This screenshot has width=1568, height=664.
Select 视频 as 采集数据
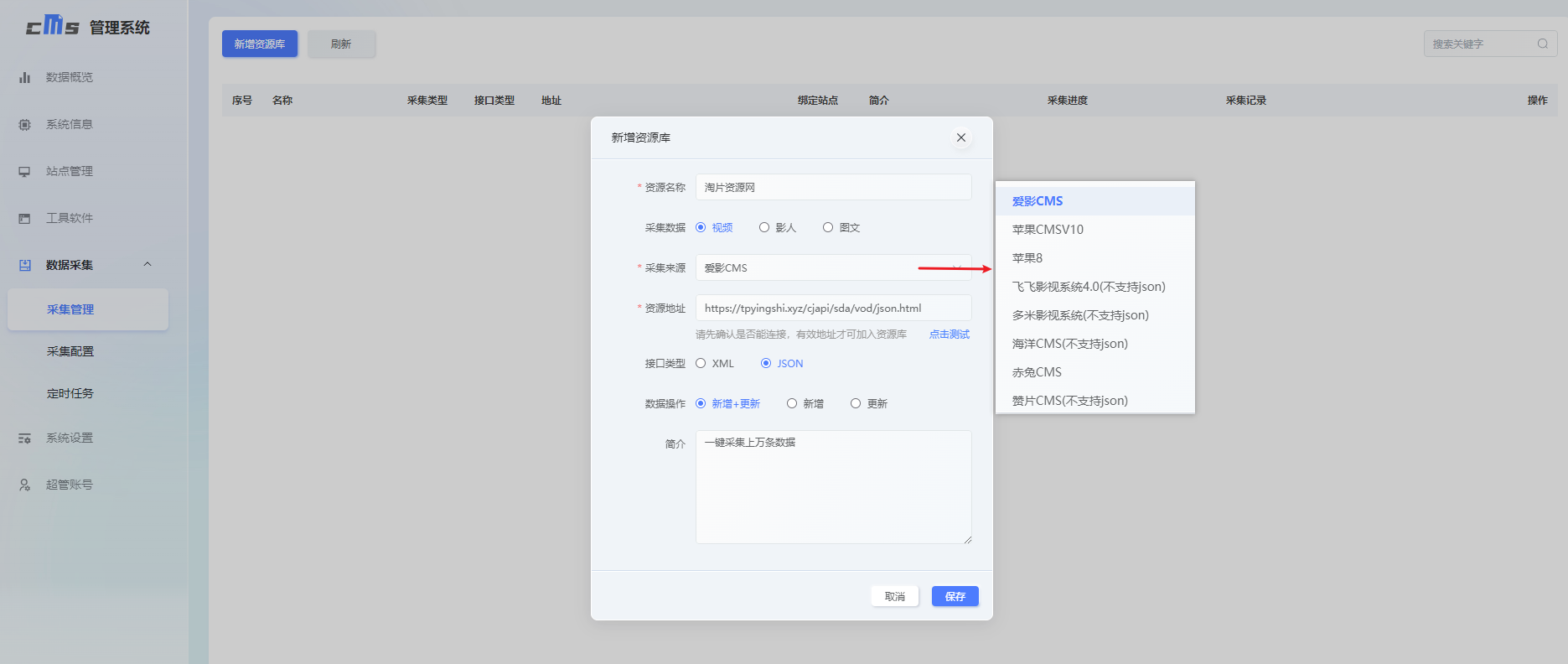714,227
